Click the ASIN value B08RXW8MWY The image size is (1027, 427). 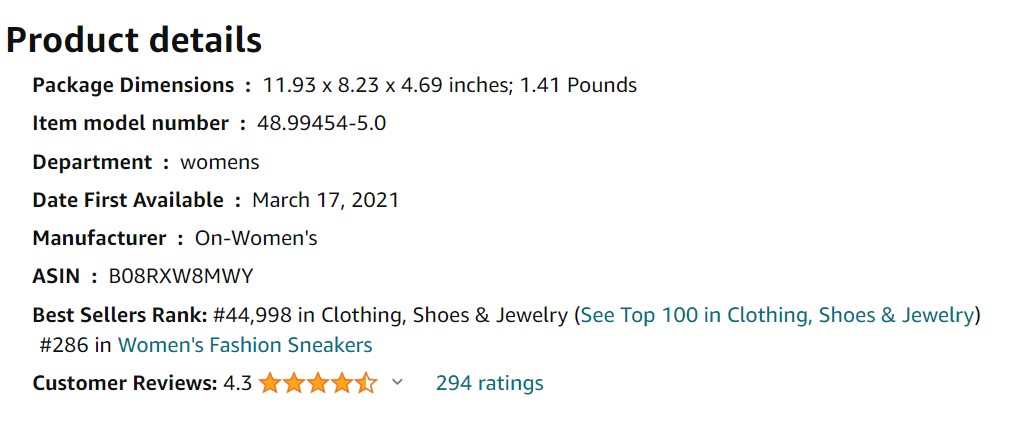(181, 276)
